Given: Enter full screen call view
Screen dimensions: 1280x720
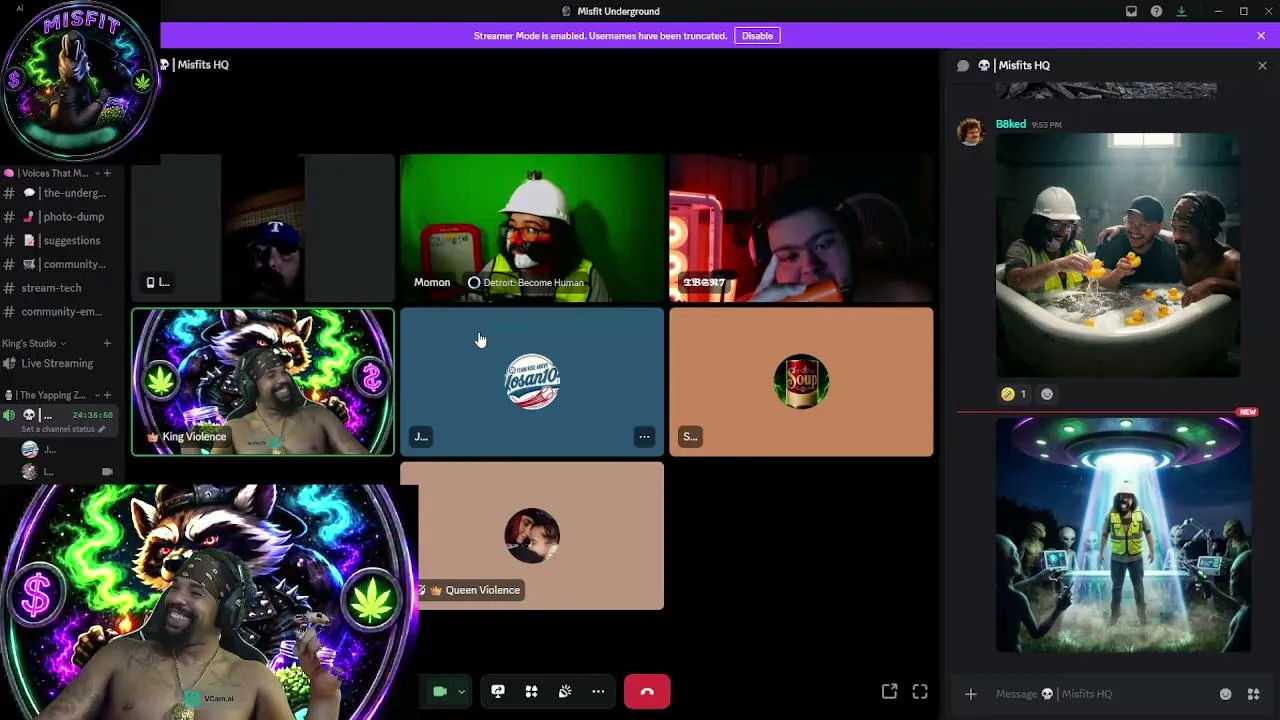Looking at the screenshot, I should click(920, 691).
